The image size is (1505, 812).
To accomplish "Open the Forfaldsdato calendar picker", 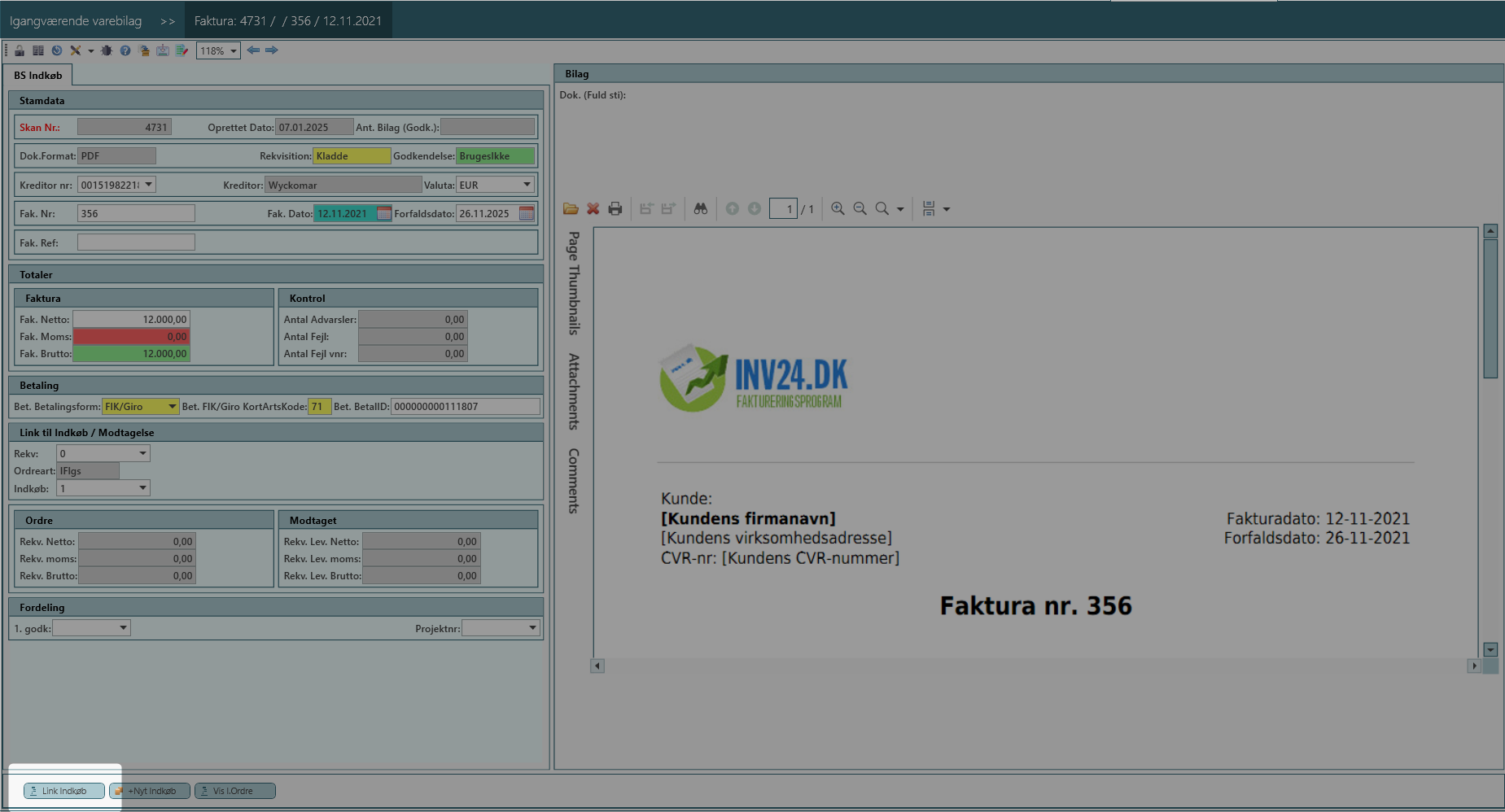I will 527,213.
